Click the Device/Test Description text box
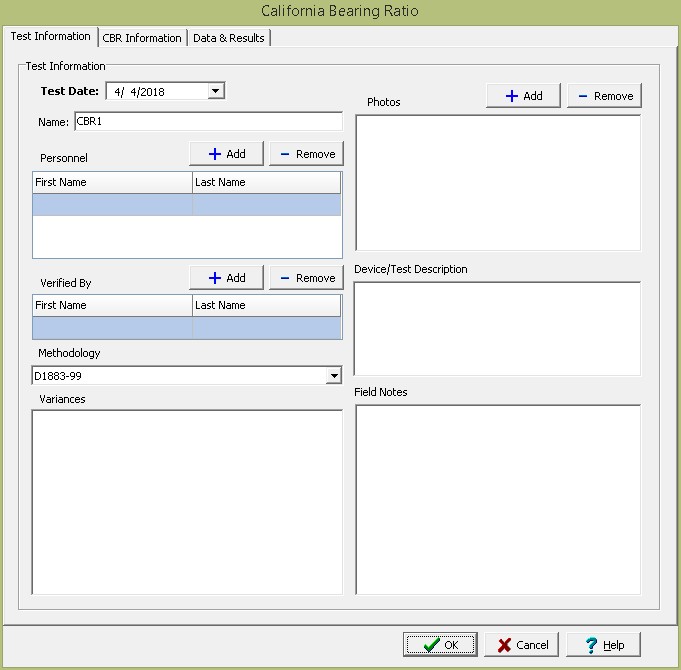The width and height of the screenshot is (681, 670). (x=497, y=328)
